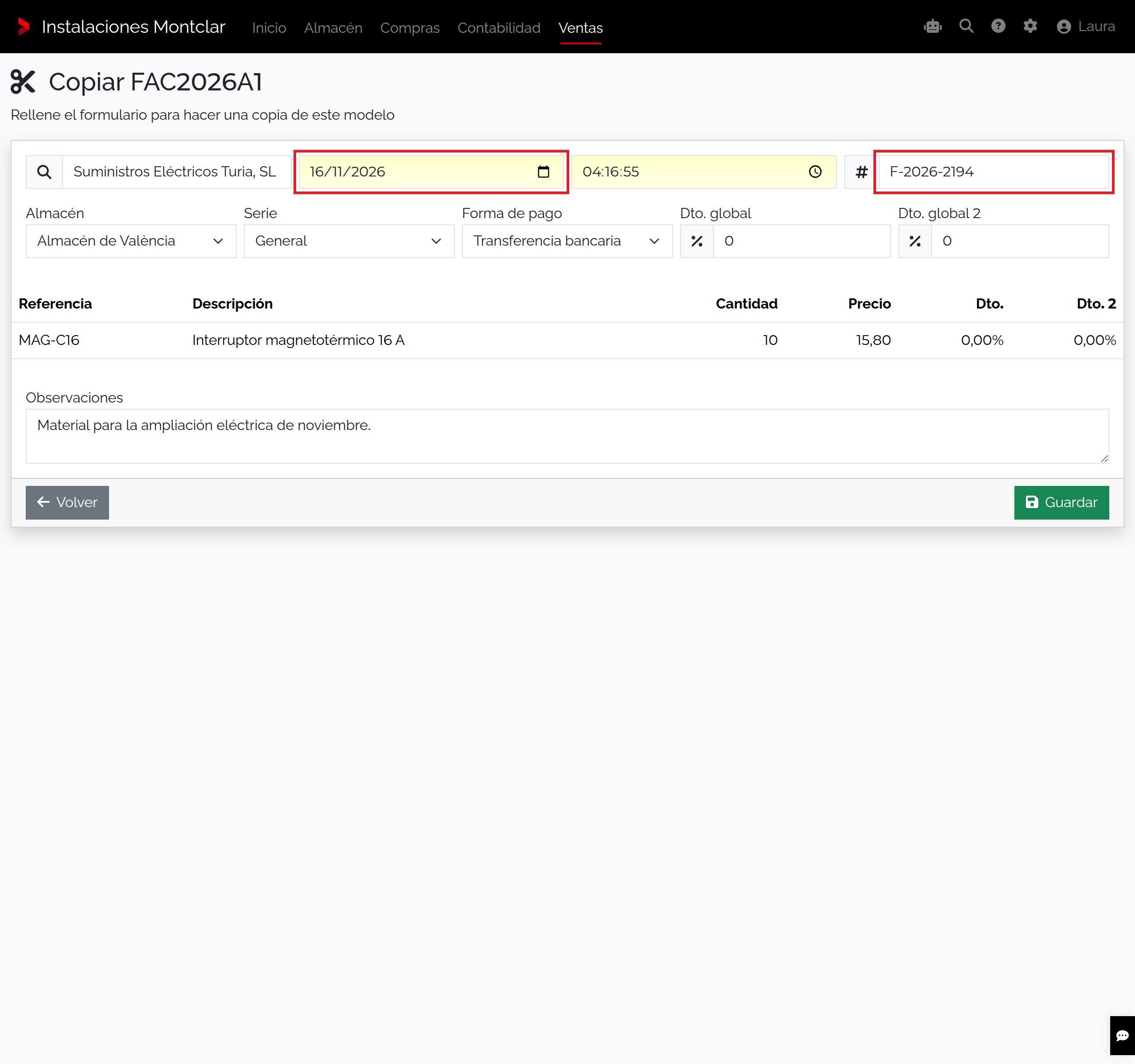
Task: Open the Ventas menu
Action: click(581, 27)
